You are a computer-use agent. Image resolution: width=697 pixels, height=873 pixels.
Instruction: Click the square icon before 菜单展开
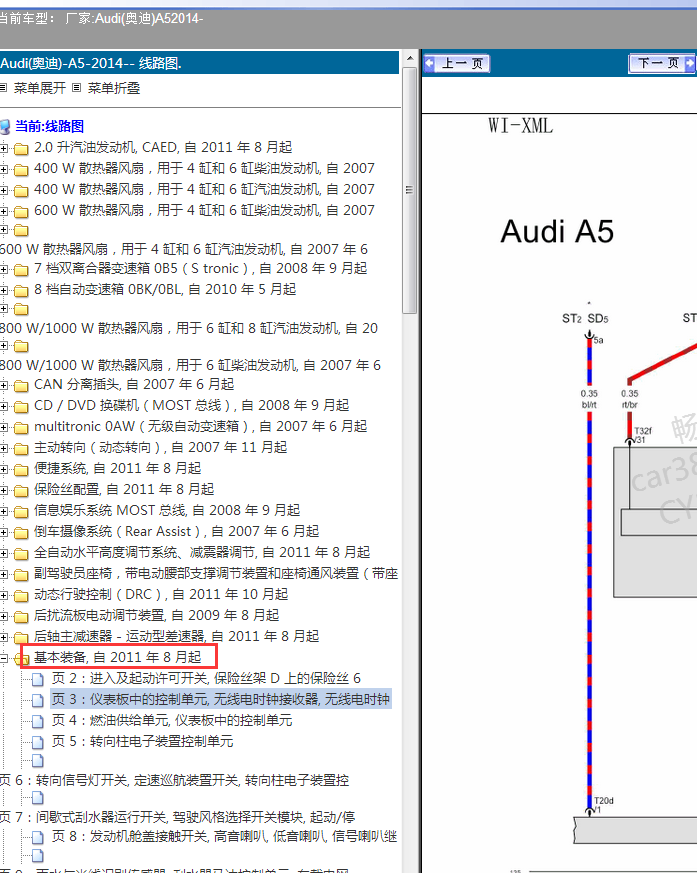tap(3, 88)
